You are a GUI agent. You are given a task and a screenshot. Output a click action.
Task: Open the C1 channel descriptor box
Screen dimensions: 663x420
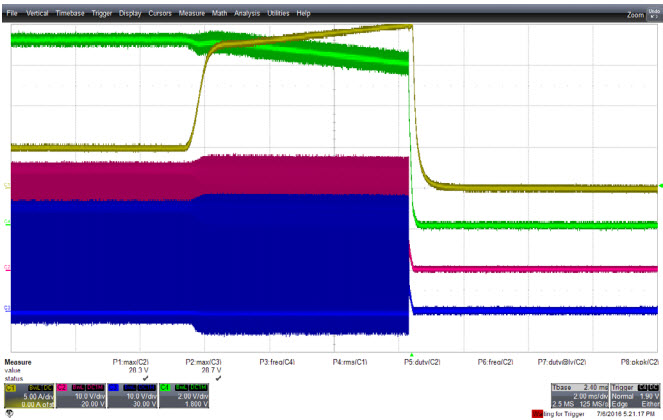tap(30, 396)
